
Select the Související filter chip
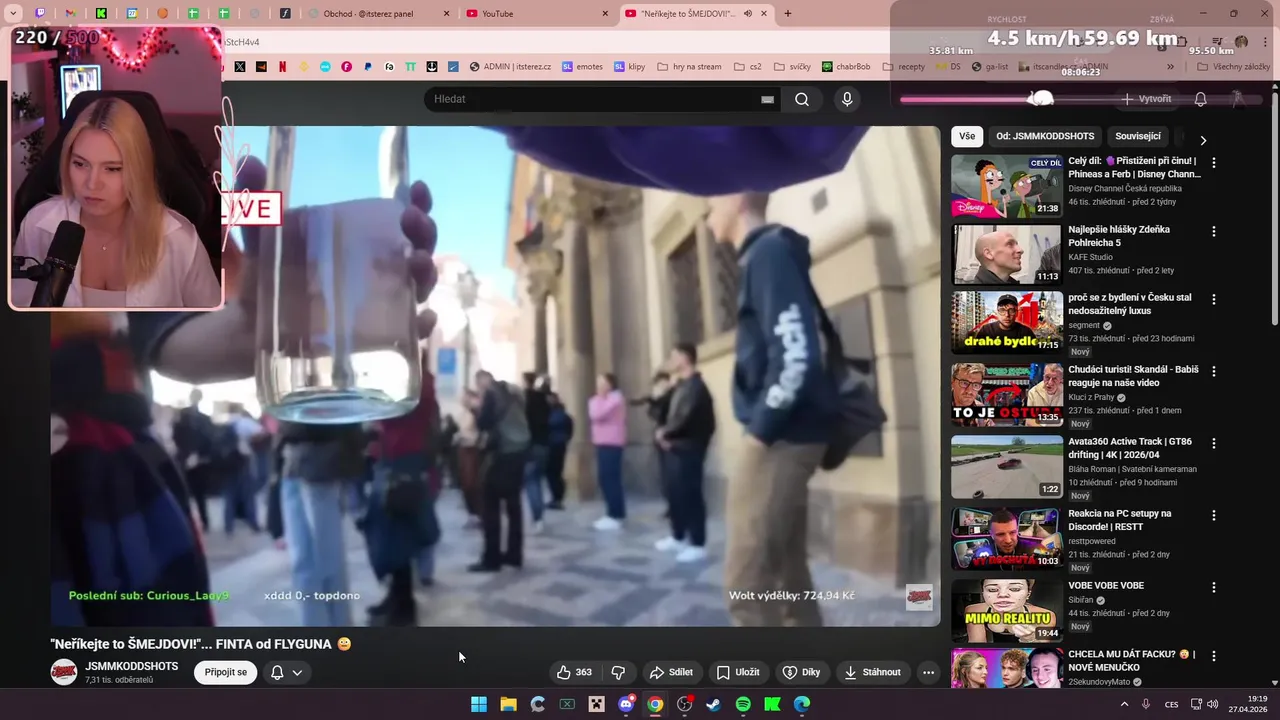[1138, 136]
